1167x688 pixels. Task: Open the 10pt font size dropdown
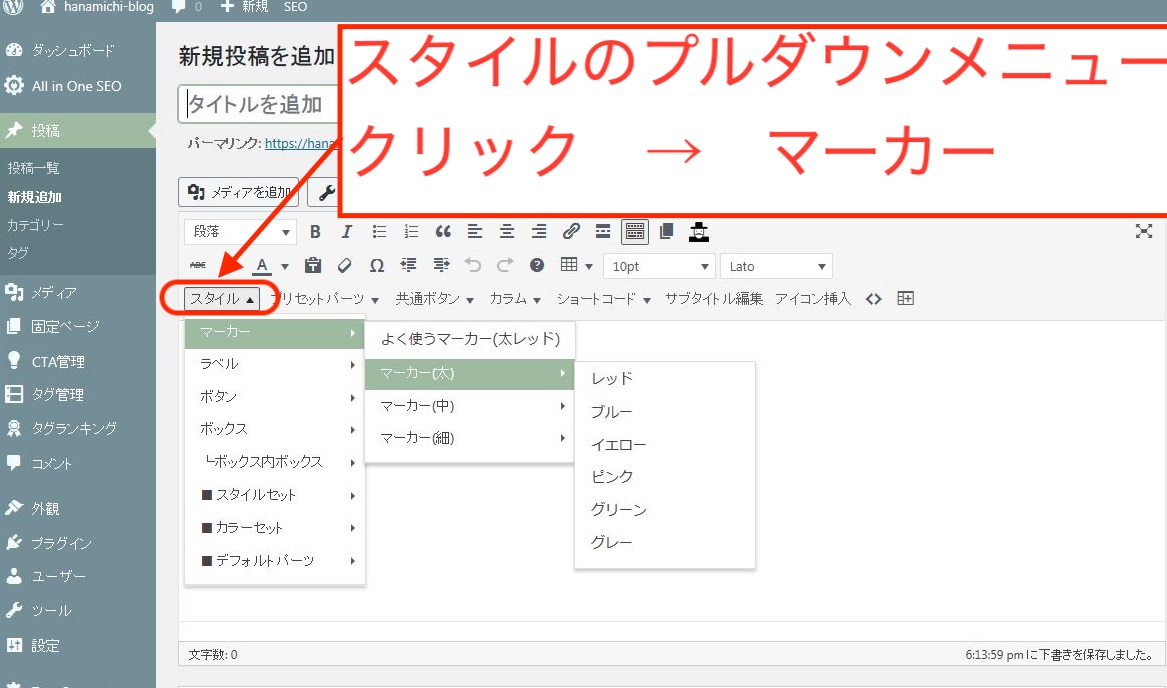point(658,267)
